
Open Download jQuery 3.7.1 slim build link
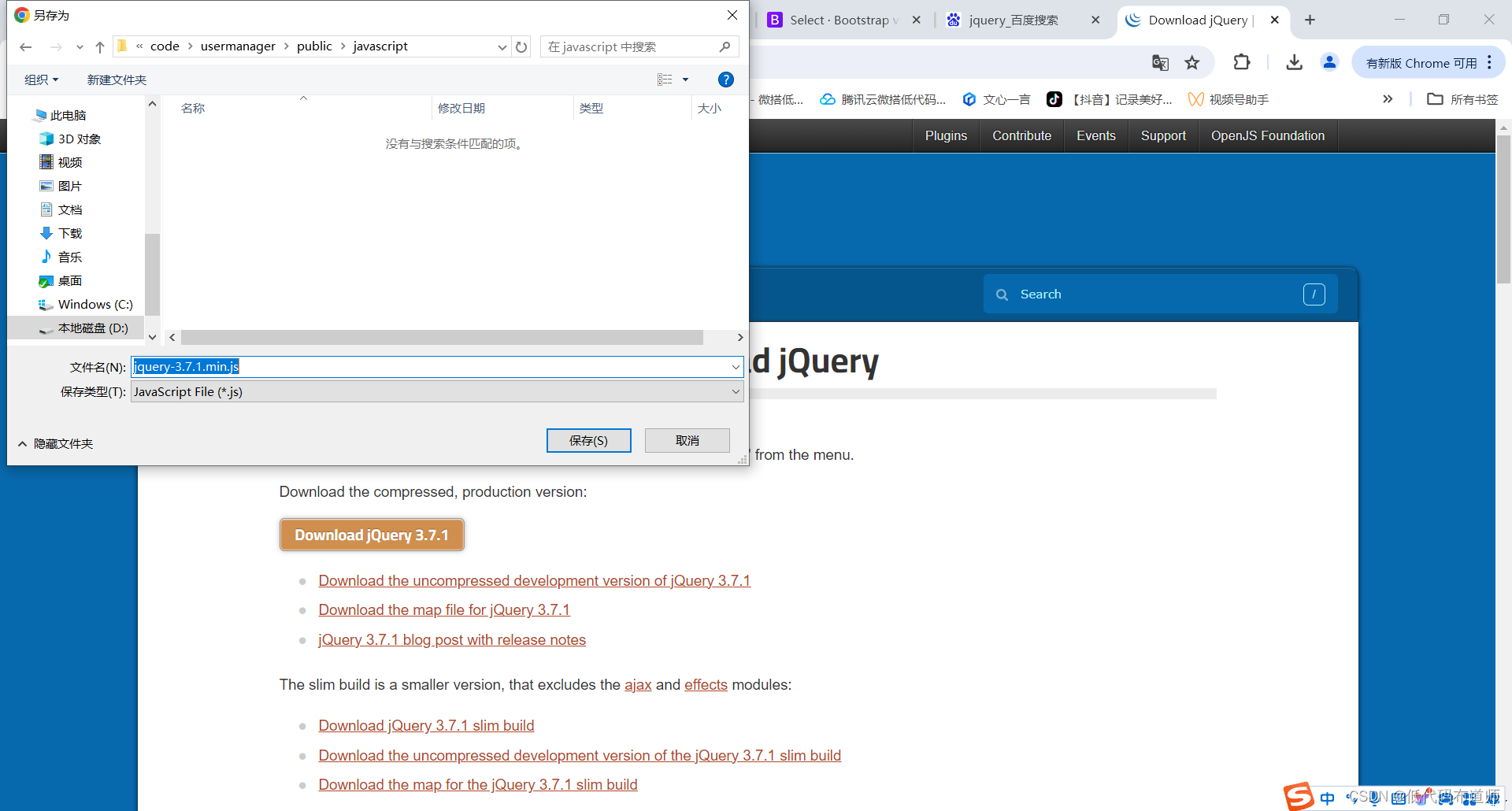coord(426,725)
